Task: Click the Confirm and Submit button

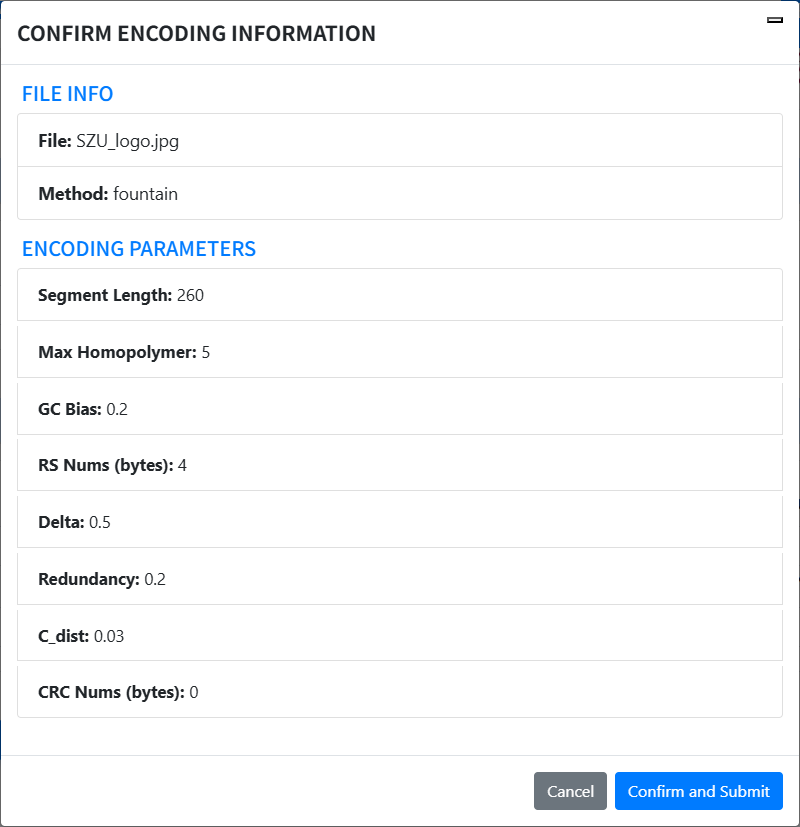Action: tap(698, 791)
